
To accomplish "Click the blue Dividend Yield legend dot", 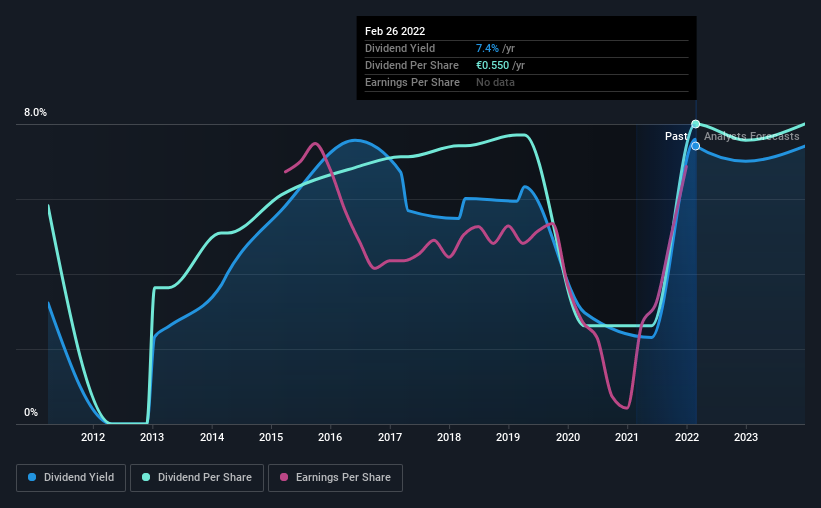I will (32, 477).
